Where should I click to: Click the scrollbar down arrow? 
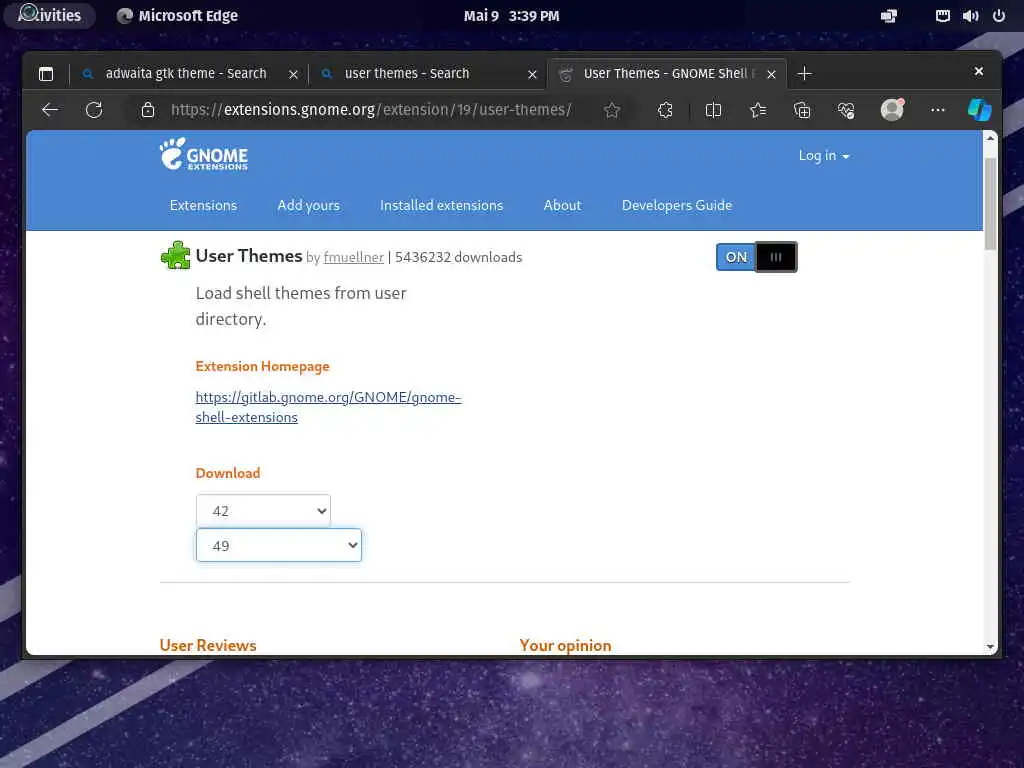point(990,647)
